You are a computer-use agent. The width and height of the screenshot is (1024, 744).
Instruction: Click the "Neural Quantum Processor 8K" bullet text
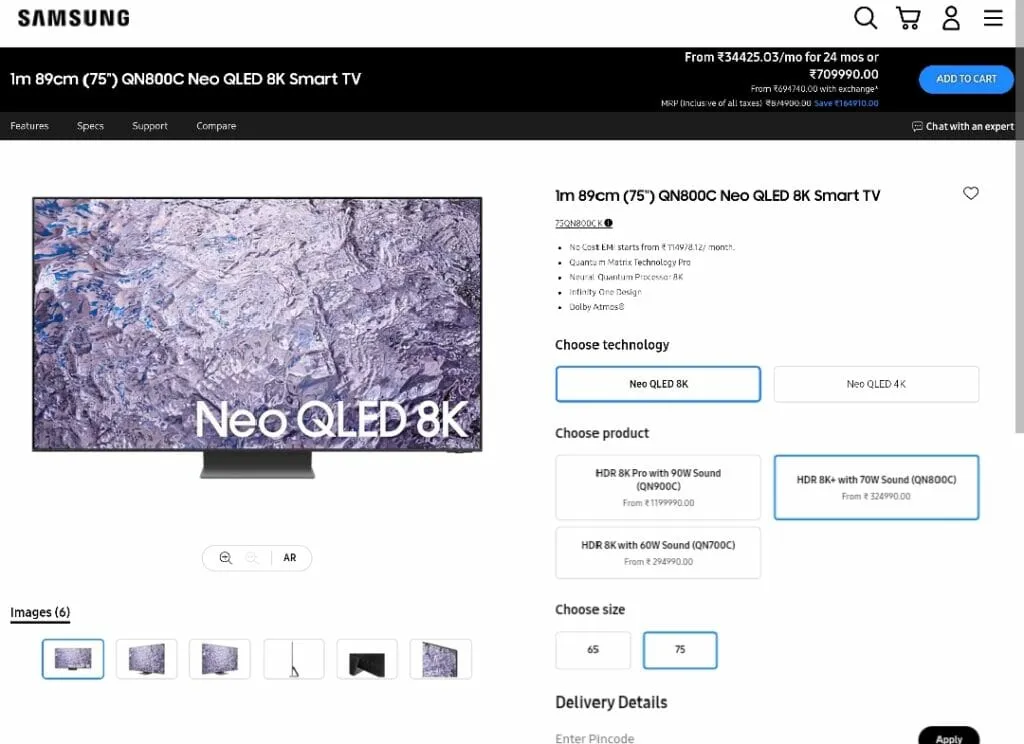(626, 277)
